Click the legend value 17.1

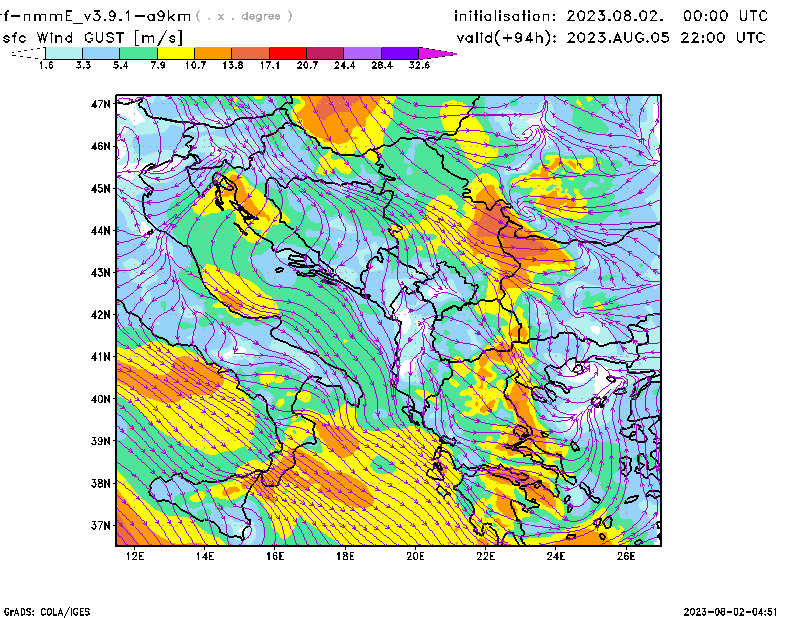[x=270, y=65]
